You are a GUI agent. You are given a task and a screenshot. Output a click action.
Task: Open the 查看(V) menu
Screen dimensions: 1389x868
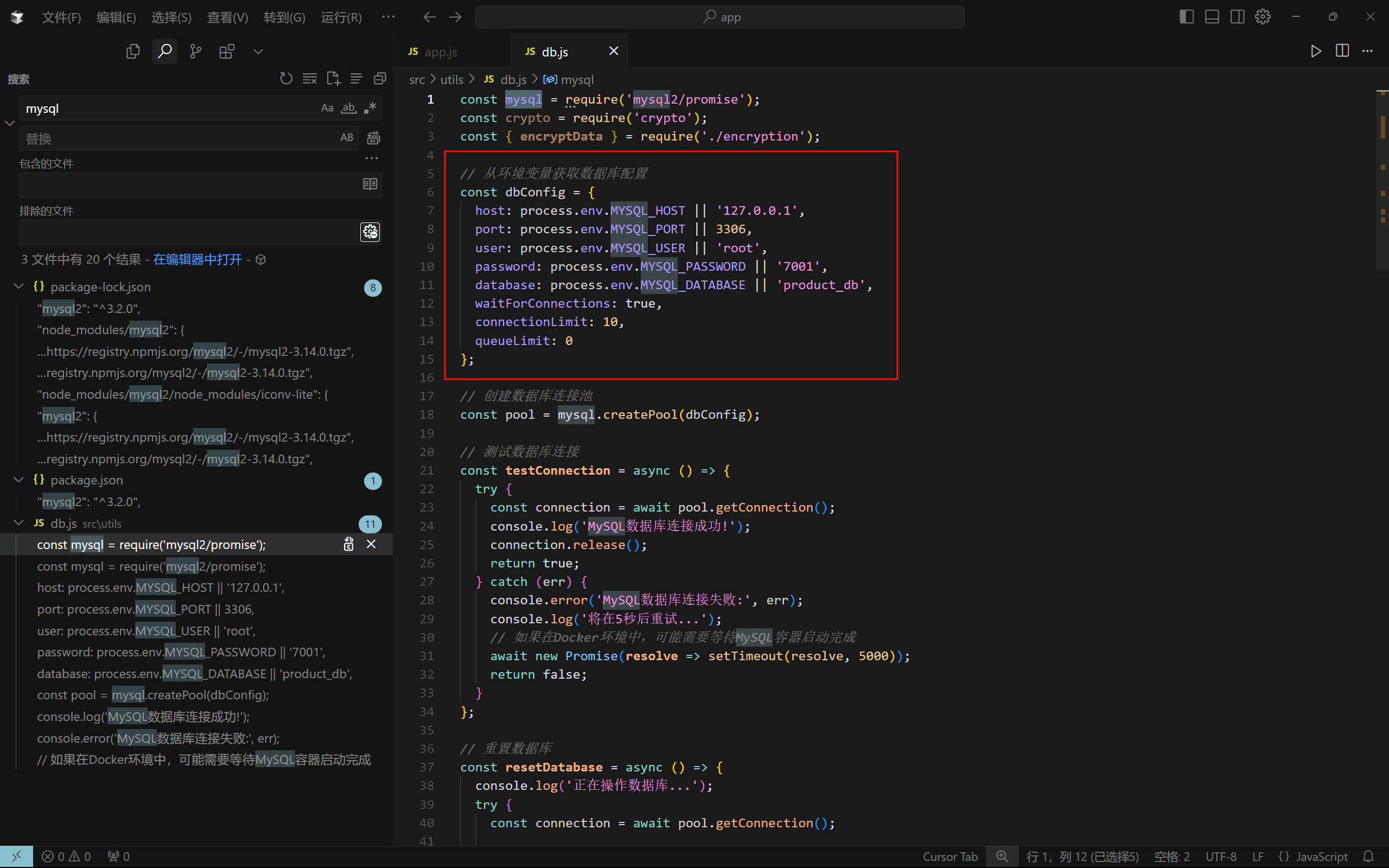pyautogui.click(x=227, y=17)
